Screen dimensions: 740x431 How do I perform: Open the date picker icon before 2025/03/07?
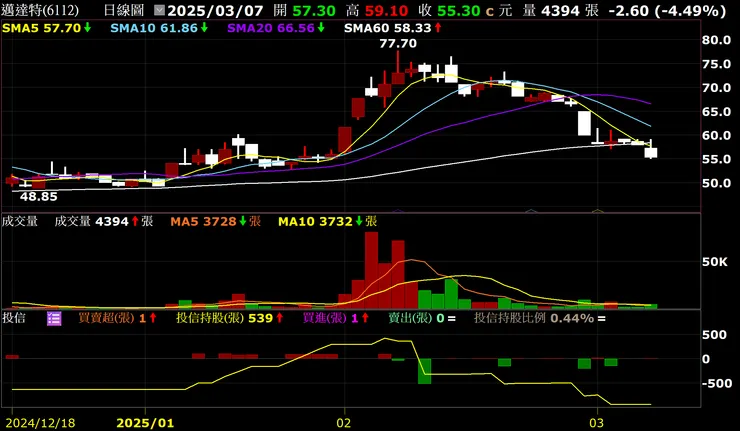[x=160, y=10]
